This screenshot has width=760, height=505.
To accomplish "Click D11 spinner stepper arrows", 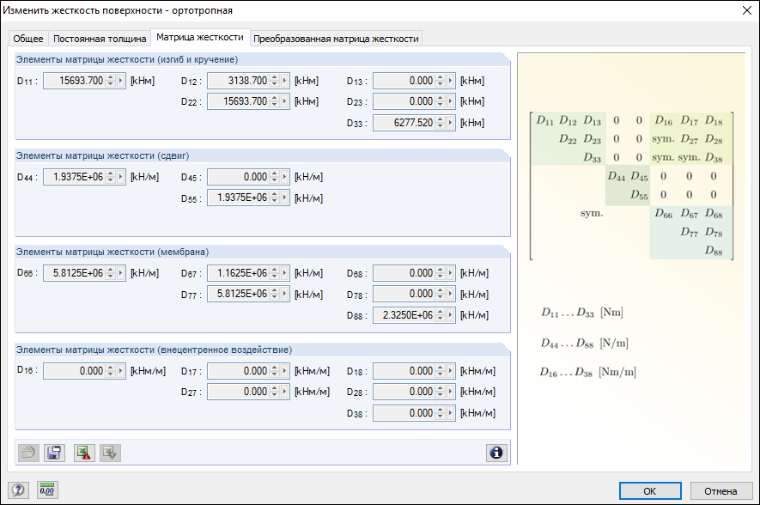I will pyautogui.click(x=111, y=80).
